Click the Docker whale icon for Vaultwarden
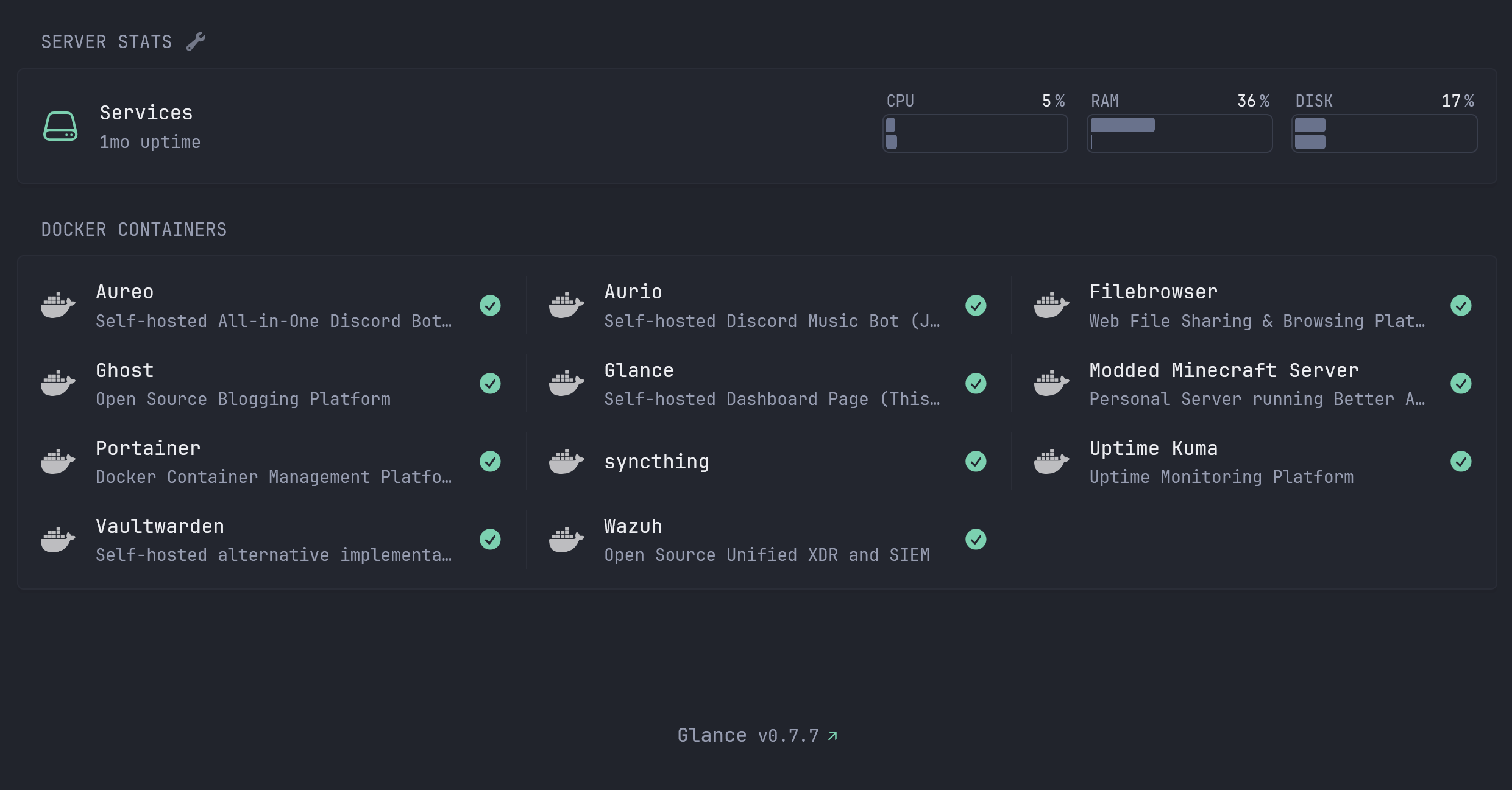The height and width of the screenshot is (790, 1512). pos(58,539)
